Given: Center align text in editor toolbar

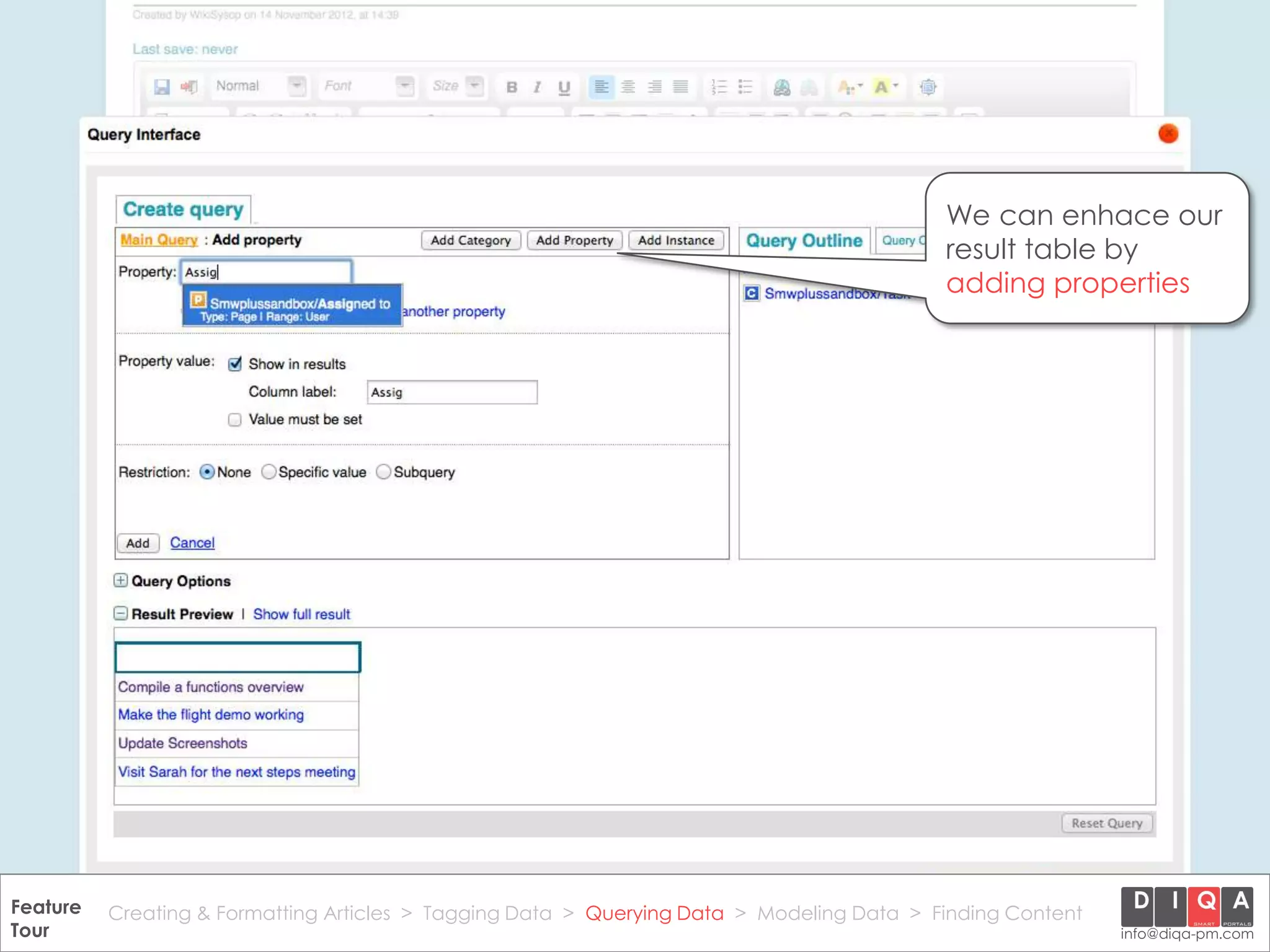Looking at the screenshot, I should tap(628, 87).
